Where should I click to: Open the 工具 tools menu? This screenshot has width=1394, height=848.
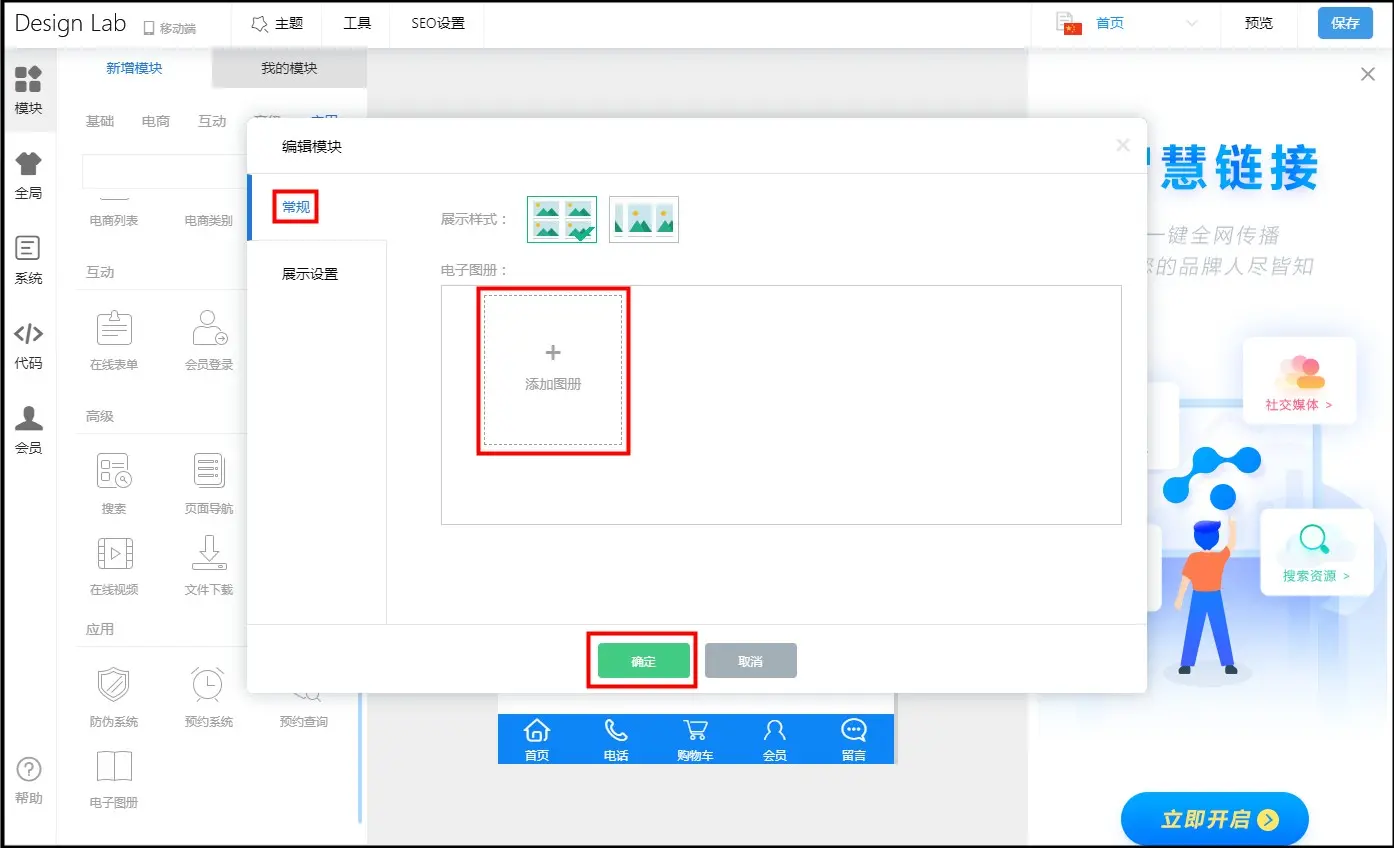coord(357,23)
